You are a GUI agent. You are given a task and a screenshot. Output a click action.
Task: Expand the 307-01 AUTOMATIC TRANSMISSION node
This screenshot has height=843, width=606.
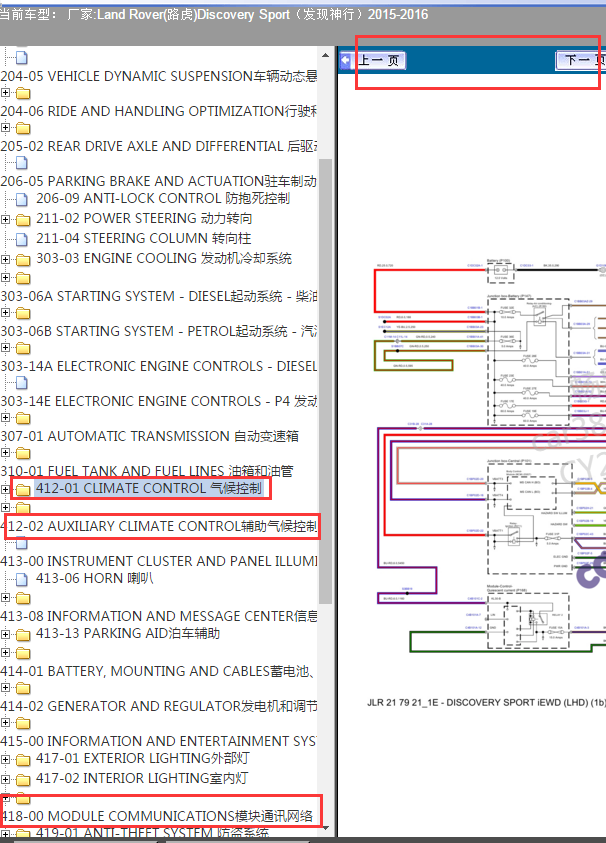(x=5, y=417)
